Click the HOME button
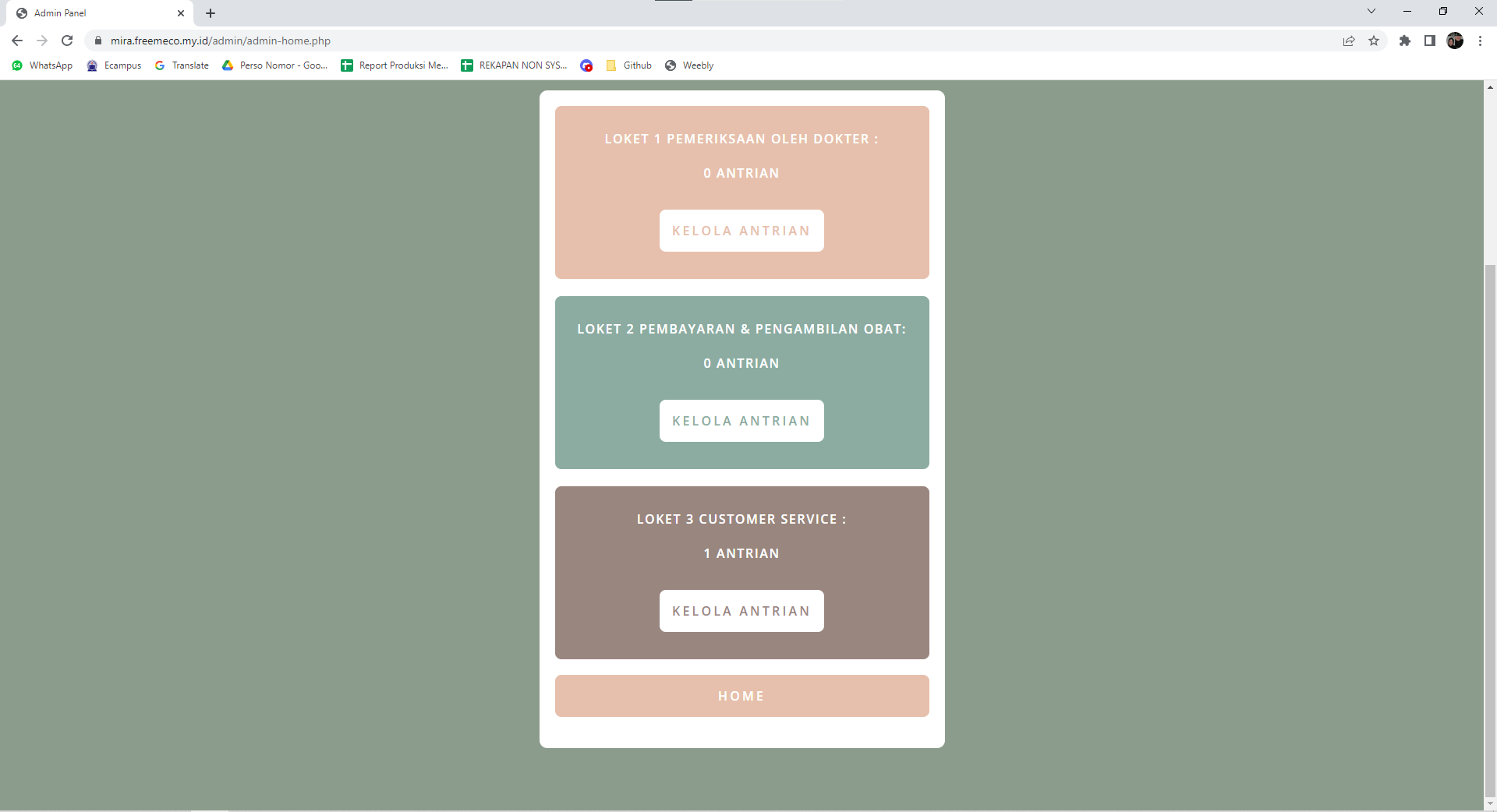The image size is (1497, 812). coord(742,696)
